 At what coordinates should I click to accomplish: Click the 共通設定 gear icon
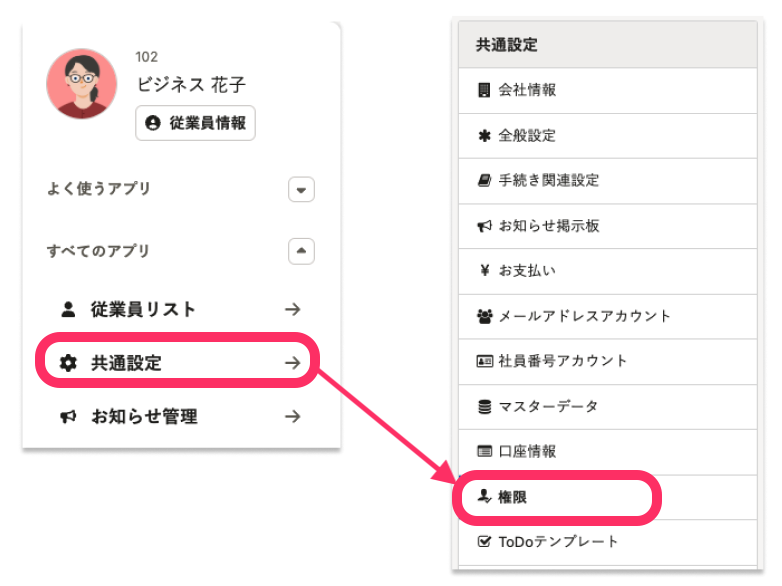[x=68, y=363]
